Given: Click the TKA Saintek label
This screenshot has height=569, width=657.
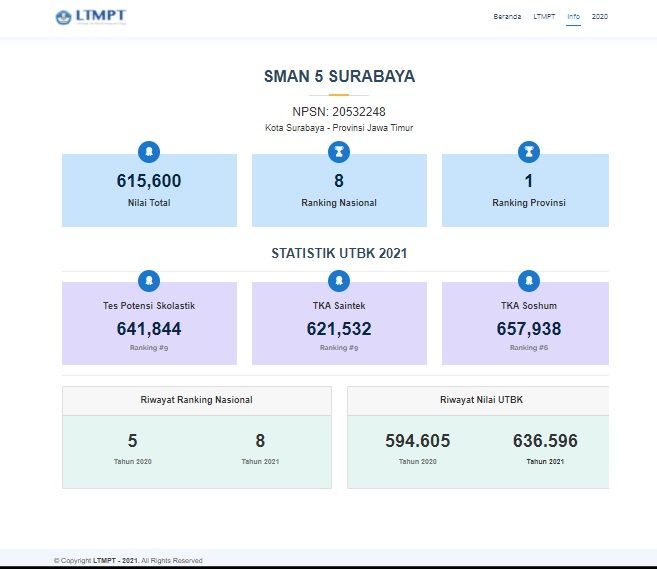Looking at the screenshot, I should point(339,306).
